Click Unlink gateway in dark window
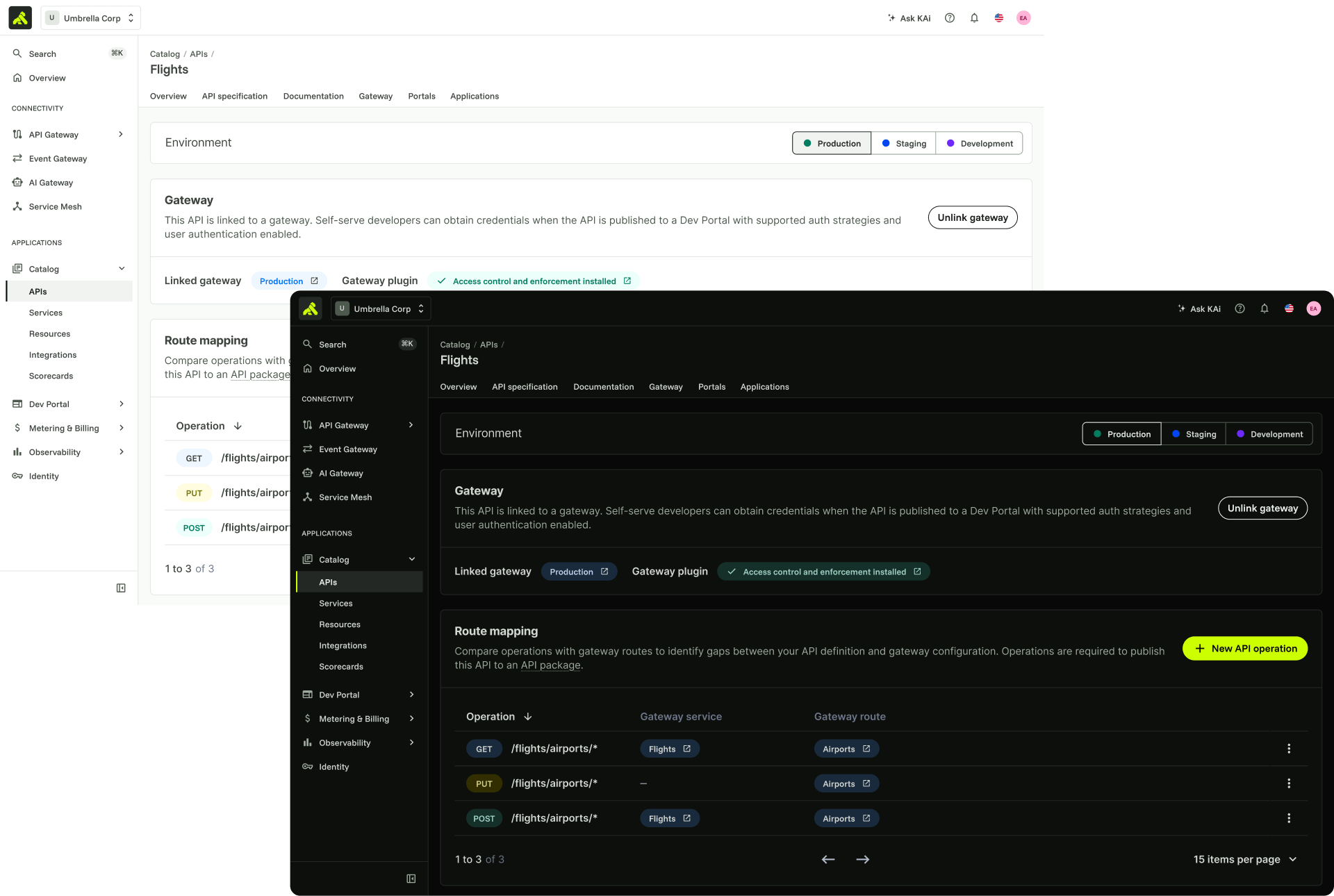 [1262, 508]
